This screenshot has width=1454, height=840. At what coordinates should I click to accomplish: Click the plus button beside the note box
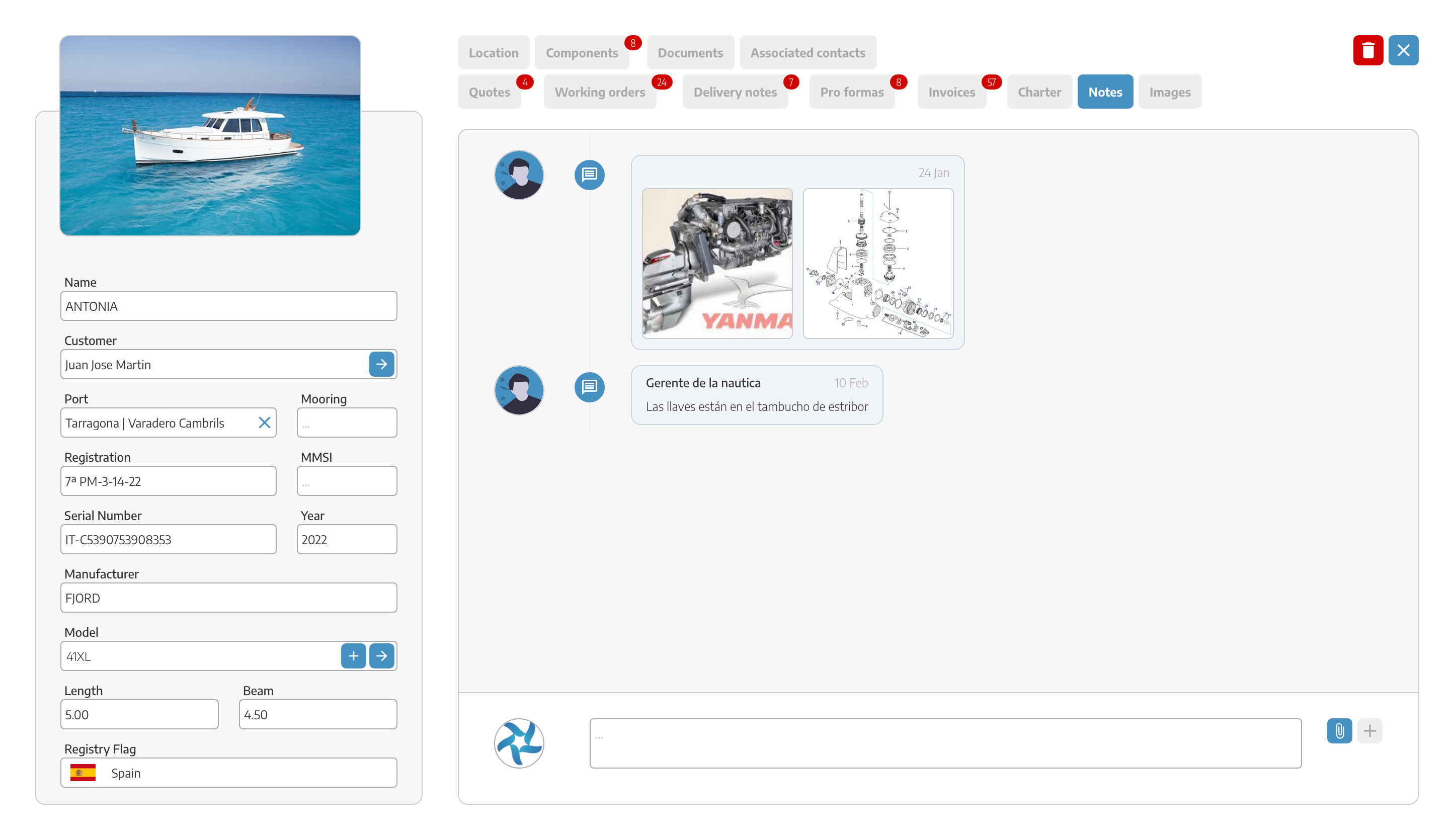(x=1370, y=731)
